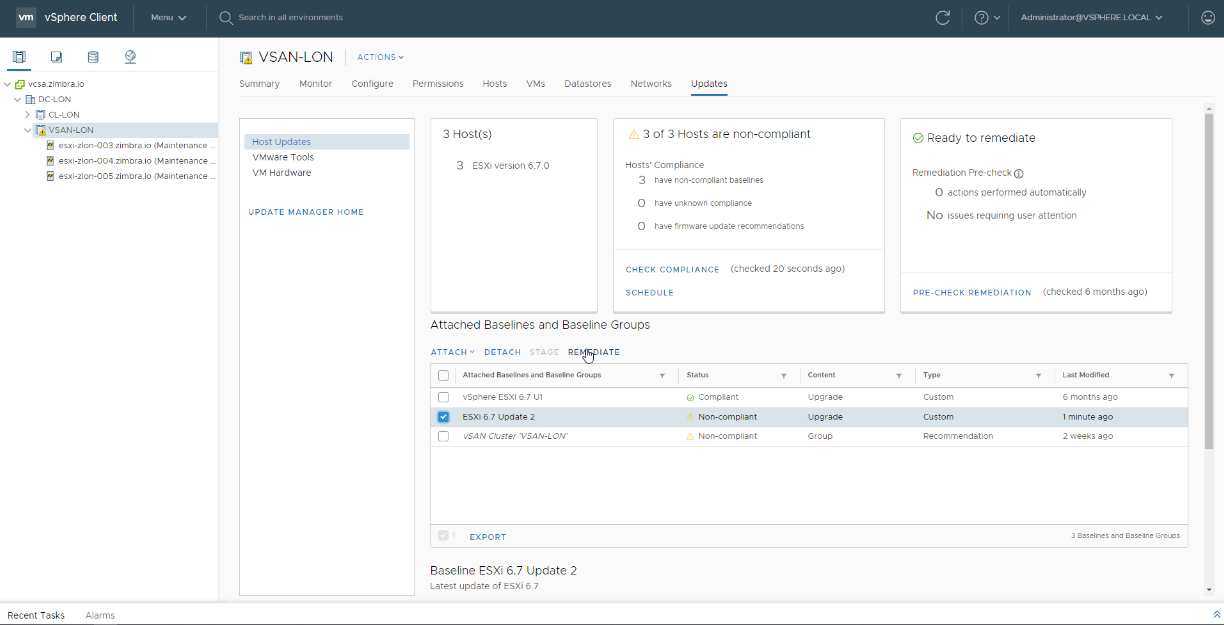Screen dimensions: 1224x625
Task: Click the vcsa.zimbra.io vCenter icon
Action: click(x=20, y=84)
